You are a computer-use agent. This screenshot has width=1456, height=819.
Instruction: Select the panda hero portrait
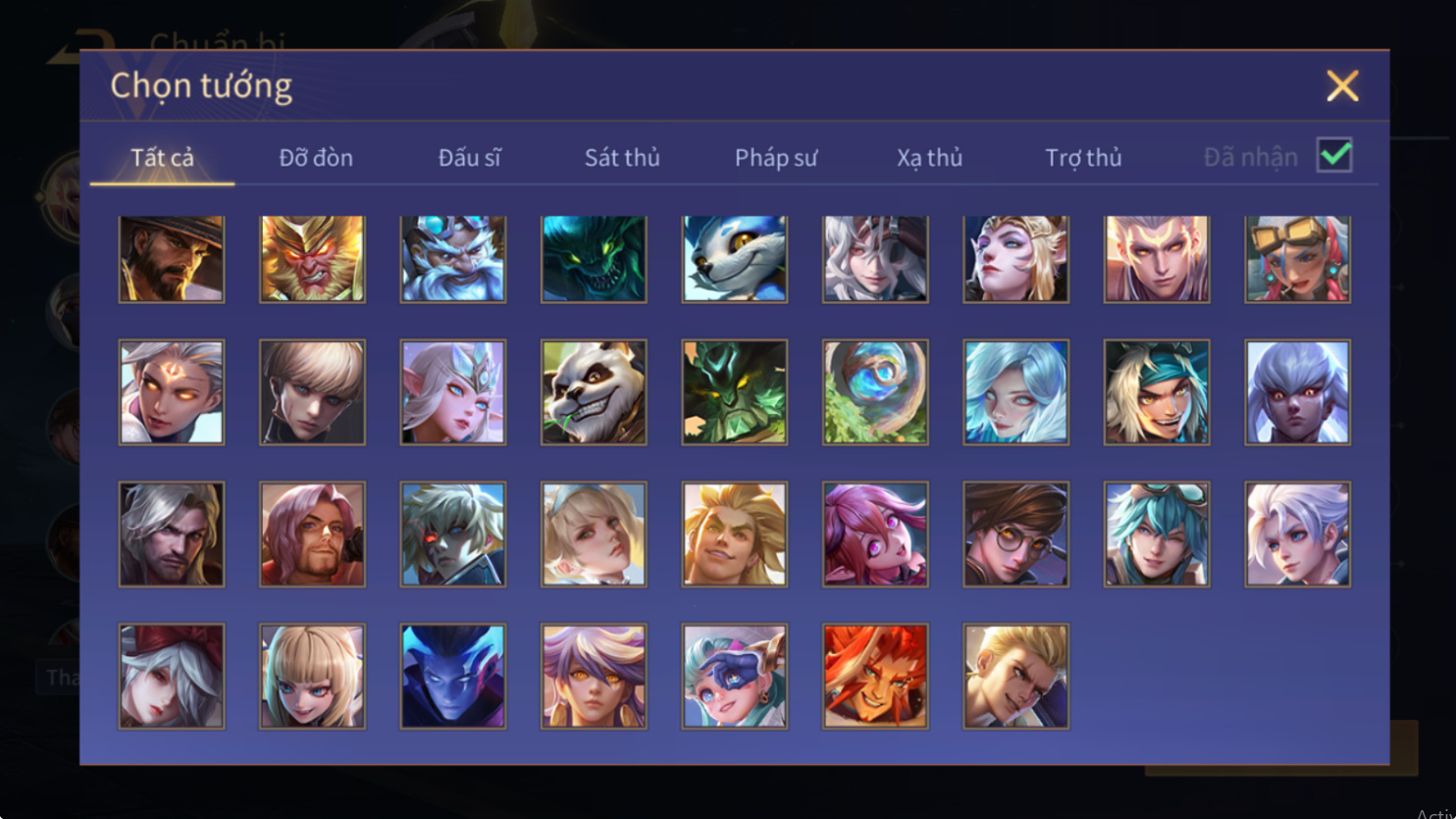(x=594, y=392)
